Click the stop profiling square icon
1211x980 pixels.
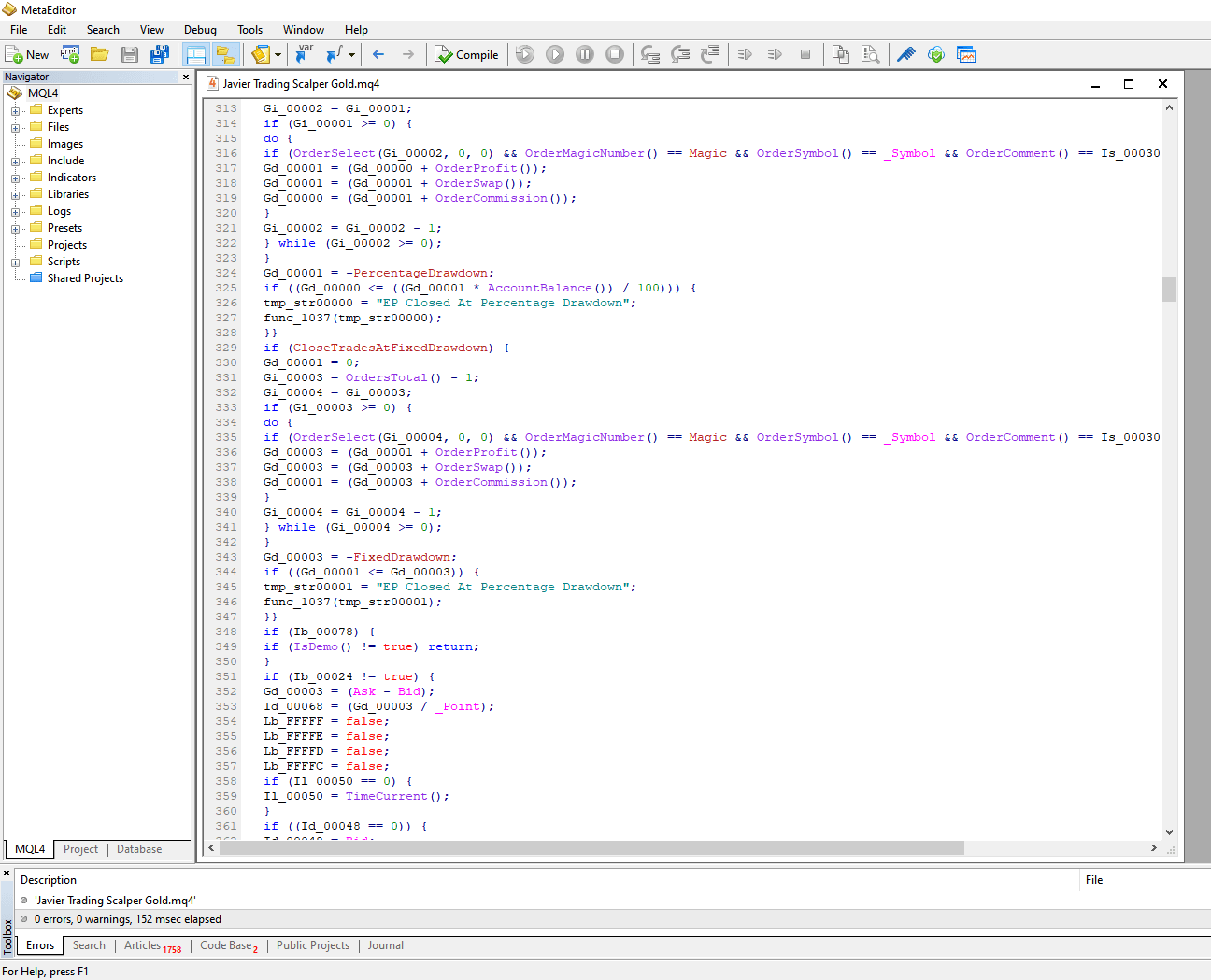[805, 54]
